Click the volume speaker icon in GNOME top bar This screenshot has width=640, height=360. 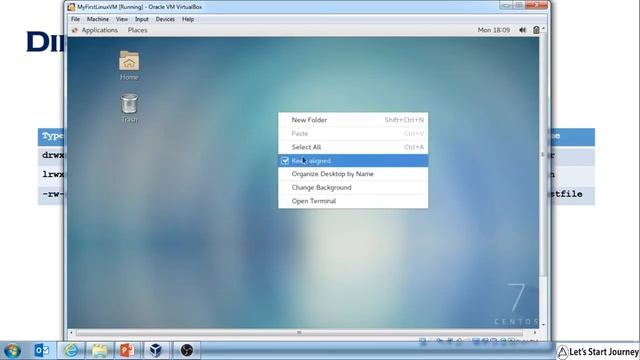point(522,30)
